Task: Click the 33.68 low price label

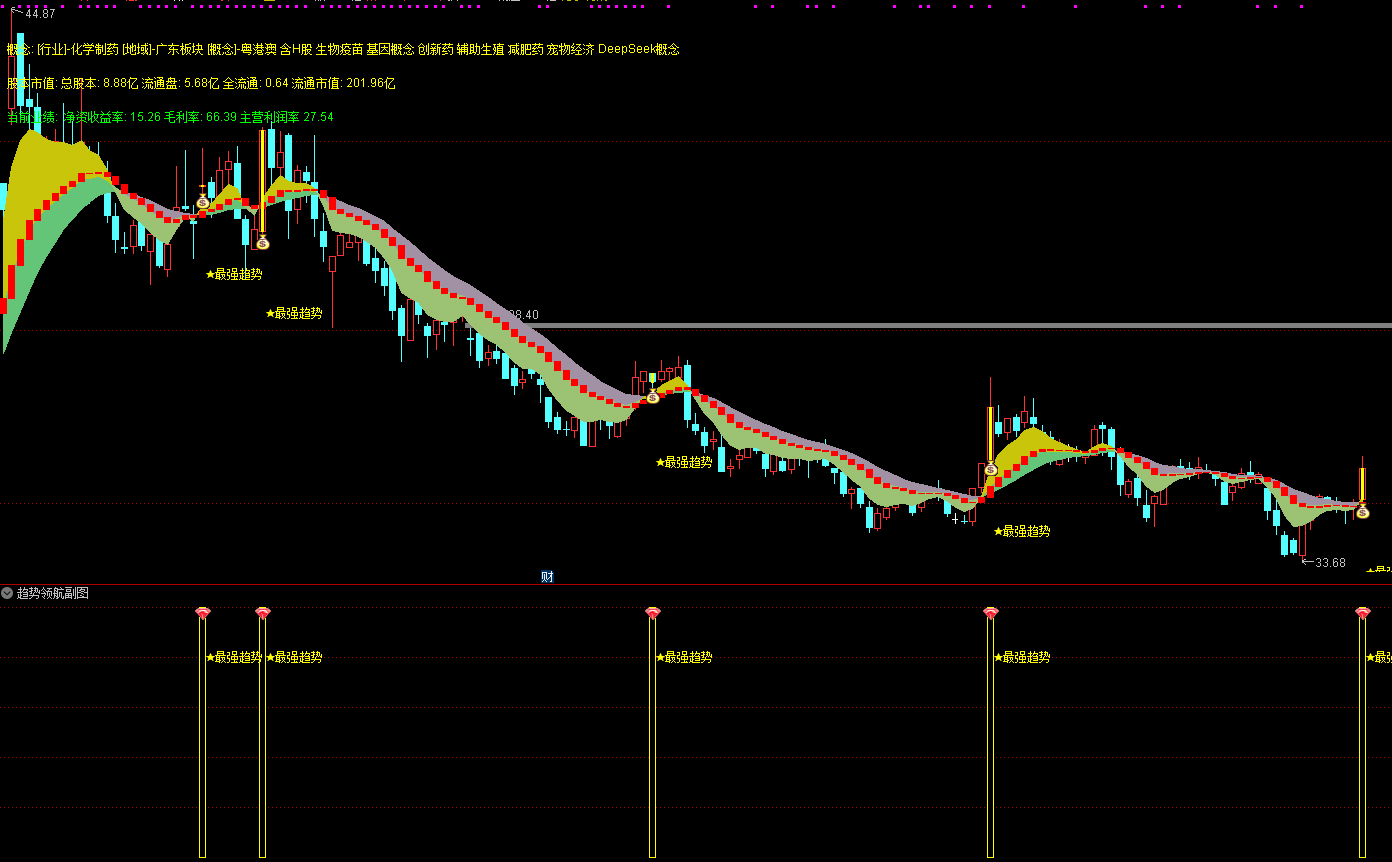Action: [1330, 563]
